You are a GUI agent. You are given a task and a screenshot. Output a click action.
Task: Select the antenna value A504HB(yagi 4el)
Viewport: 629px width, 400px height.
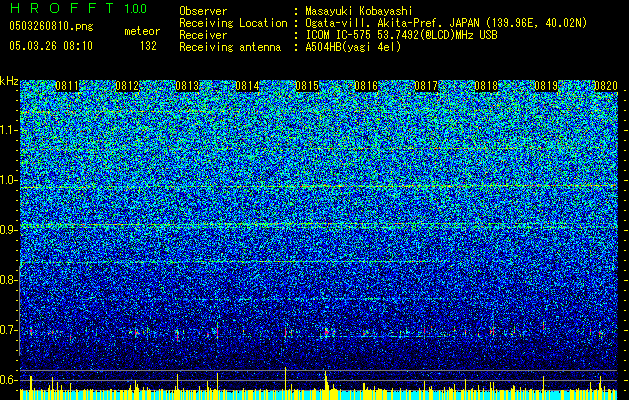click(x=353, y=47)
